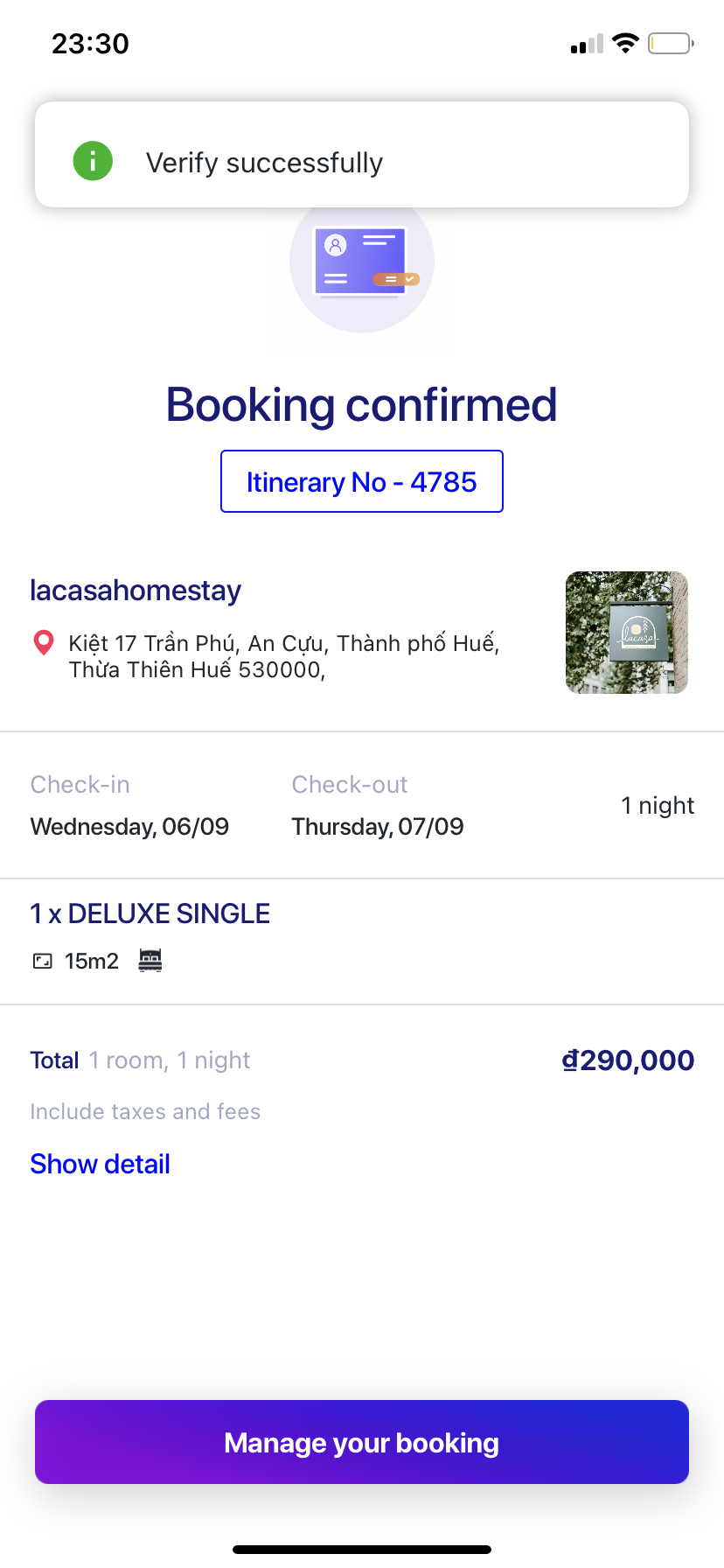Tap the room size icon
The width and height of the screenshot is (724, 1568).
42,961
